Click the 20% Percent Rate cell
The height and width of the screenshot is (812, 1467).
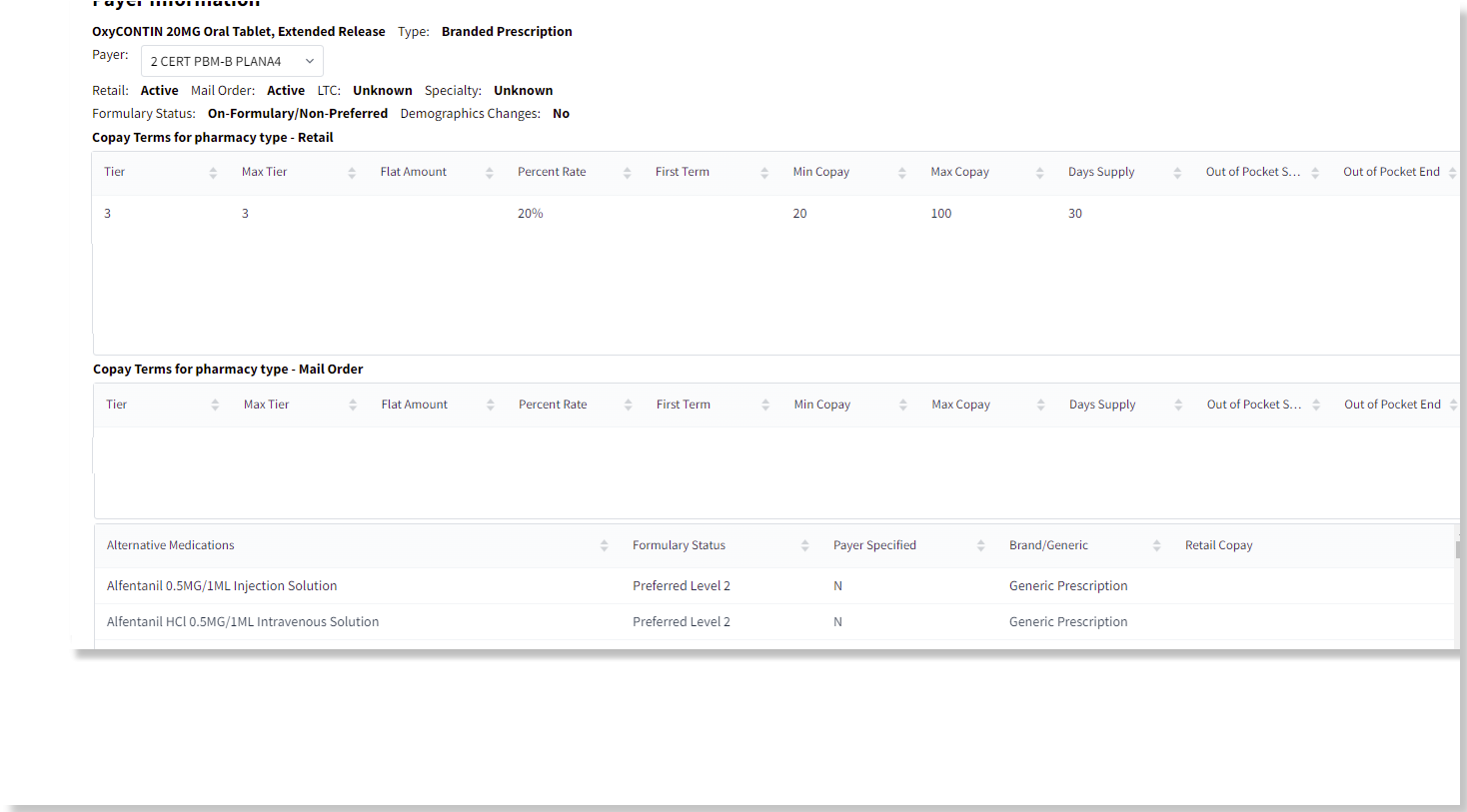tap(531, 214)
